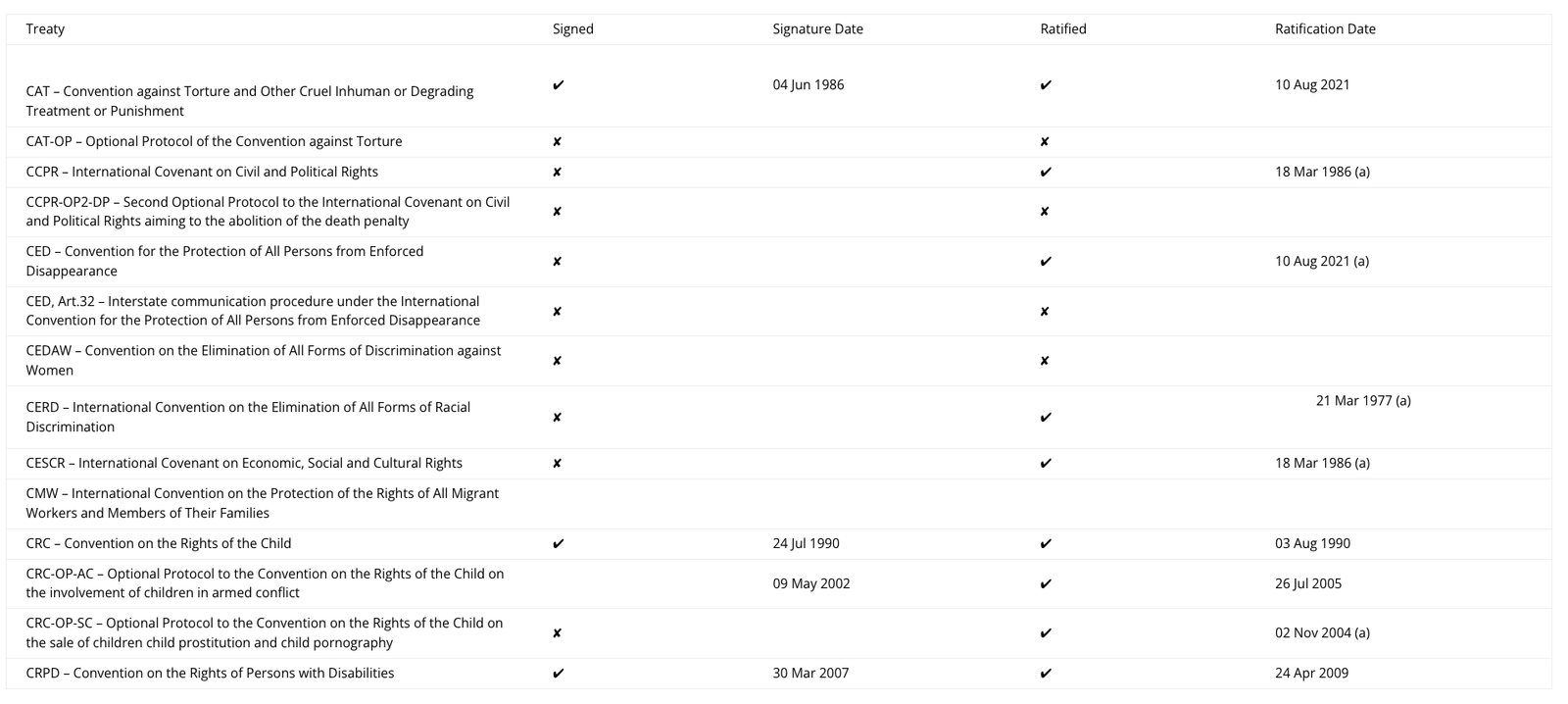This screenshot has height=704, width=1568.
Task: Click the Signed checkmark for CRPD row
Action: 558,674
